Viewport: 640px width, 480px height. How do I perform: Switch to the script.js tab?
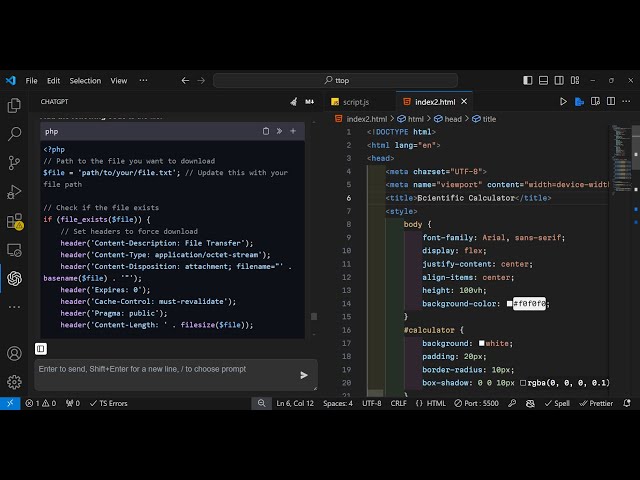click(x=355, y=101)
